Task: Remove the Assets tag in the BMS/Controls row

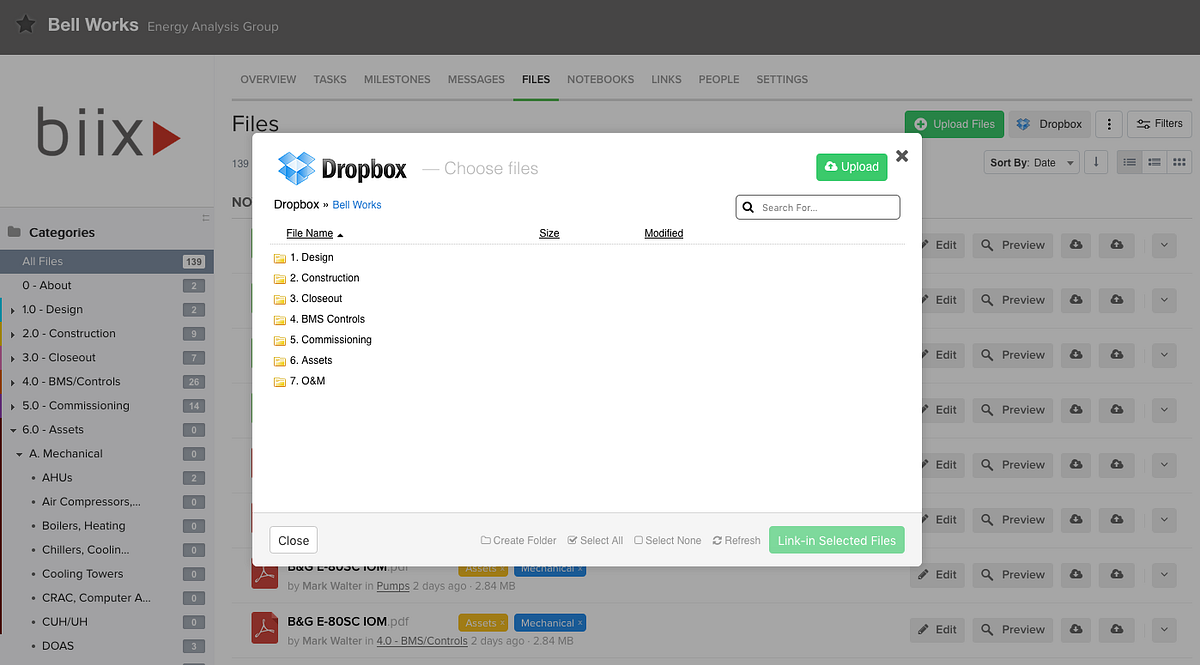Action: [x=502, y=623]
